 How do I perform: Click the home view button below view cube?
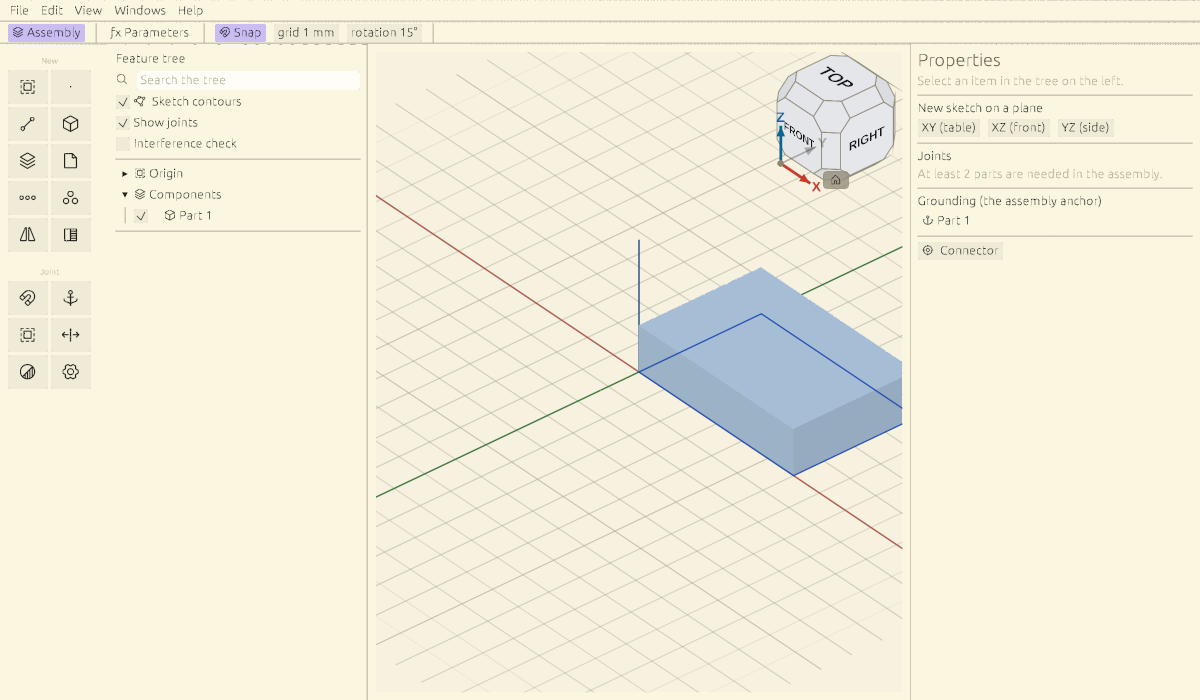point(836,180)
